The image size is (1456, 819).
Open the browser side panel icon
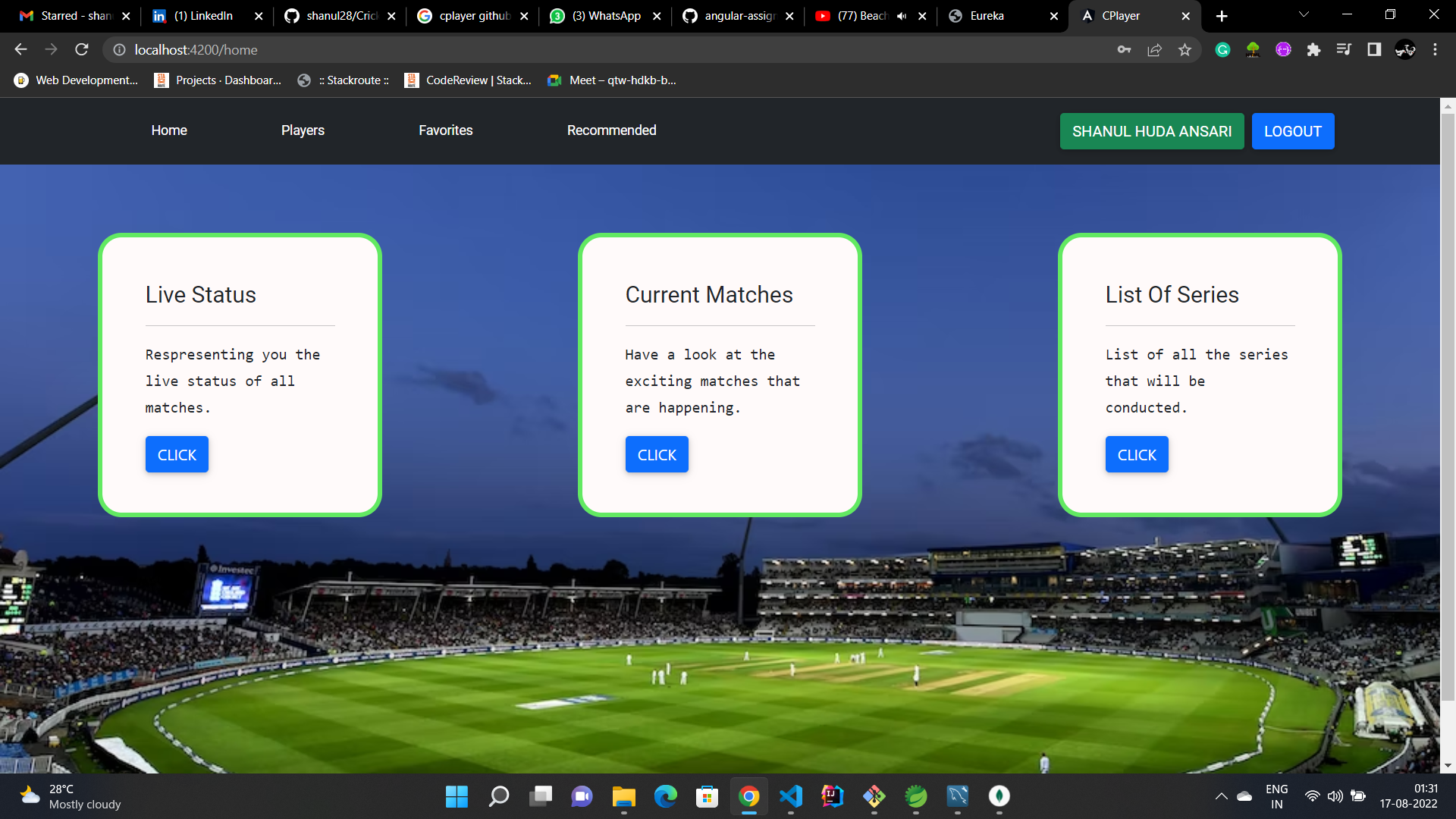coord(1374,49)
